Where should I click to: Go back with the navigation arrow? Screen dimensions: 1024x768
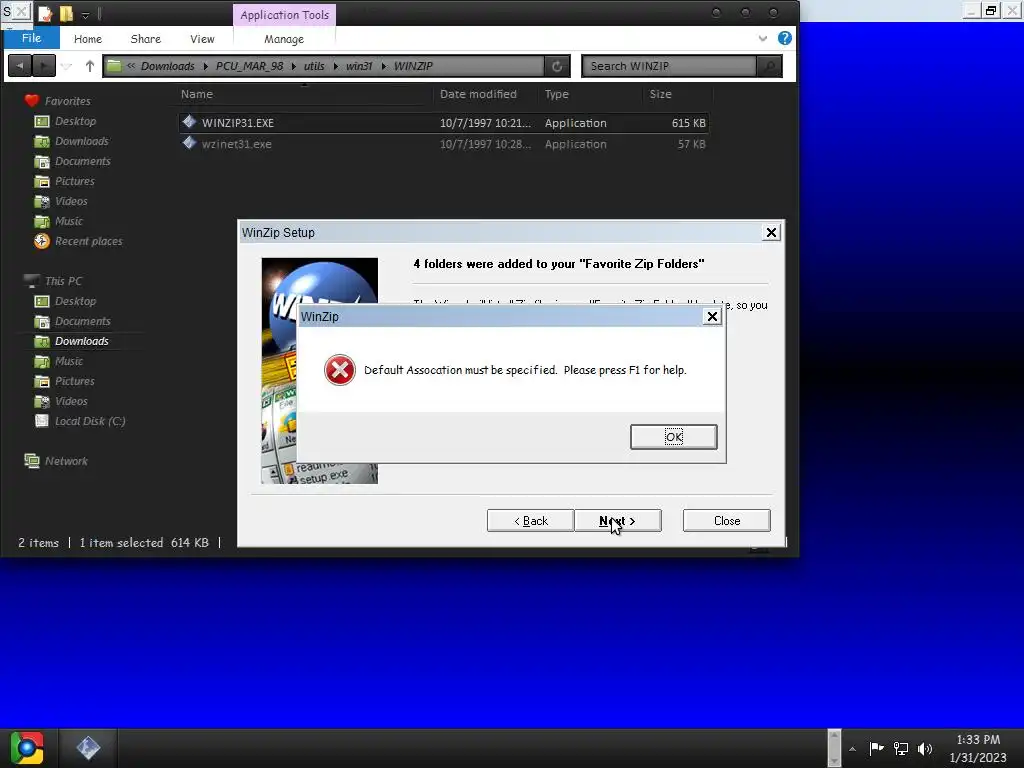click(x=20, y=66)
